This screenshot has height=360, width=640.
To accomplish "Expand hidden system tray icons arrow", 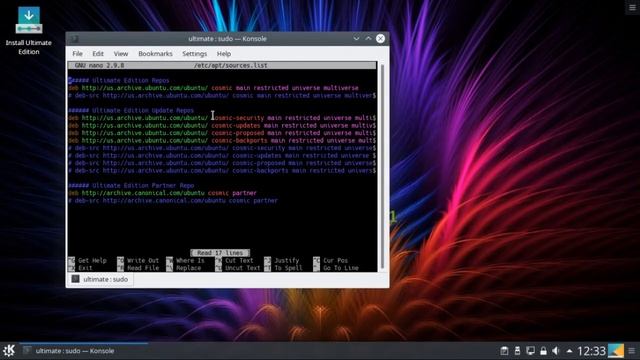I will 569,351.
